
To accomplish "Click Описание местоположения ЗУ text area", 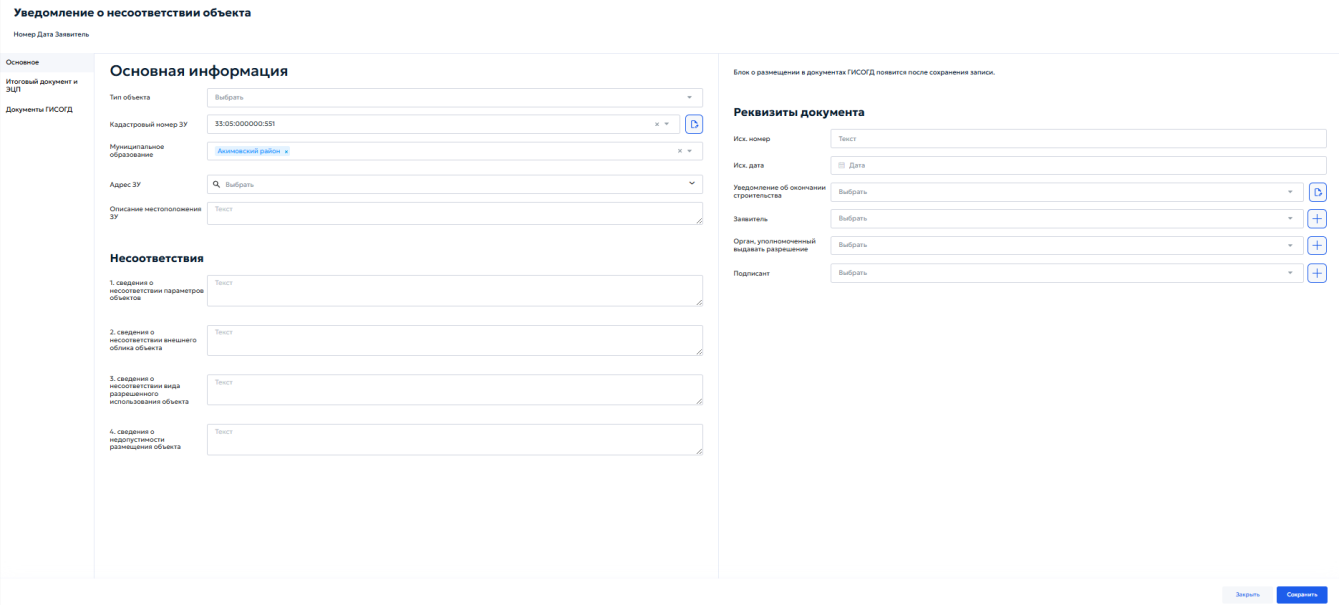I will (455, 213).
